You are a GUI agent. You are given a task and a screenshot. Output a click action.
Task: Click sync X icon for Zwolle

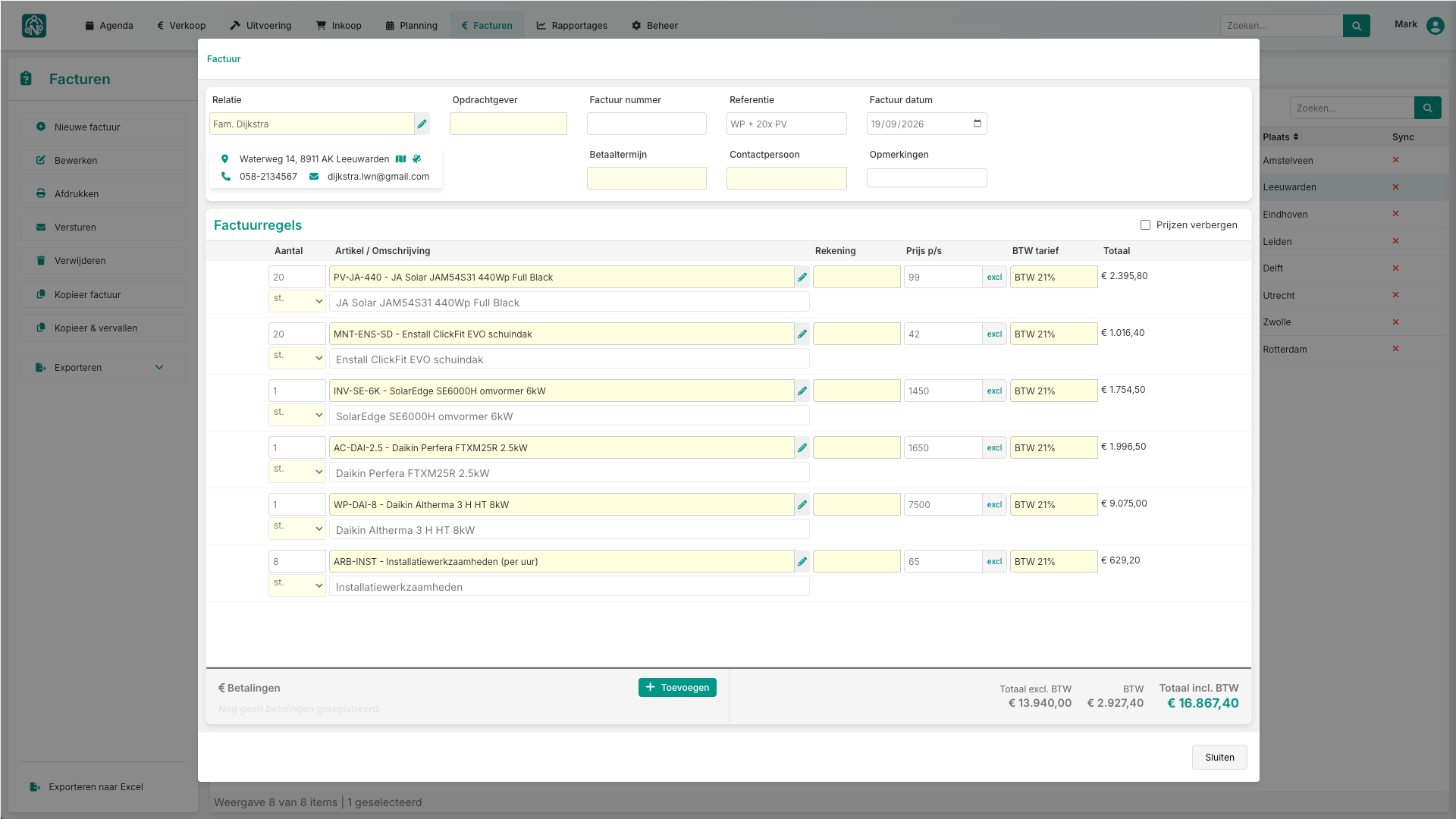[1395, 322]
